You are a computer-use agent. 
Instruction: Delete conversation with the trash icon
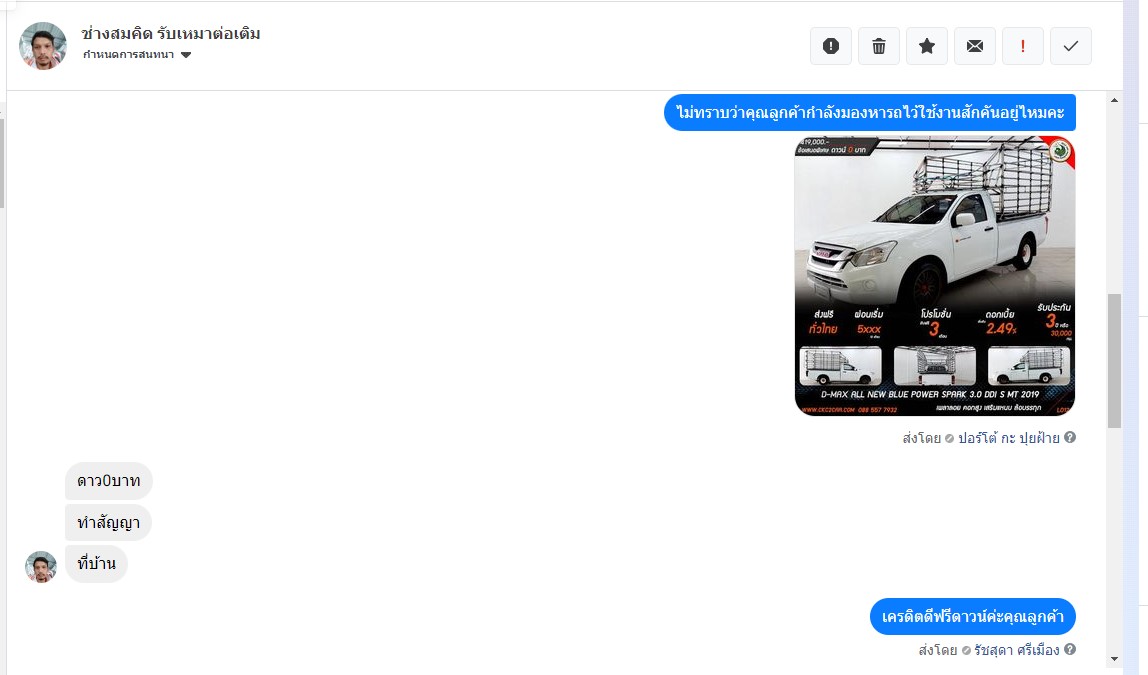coord(879,46)
